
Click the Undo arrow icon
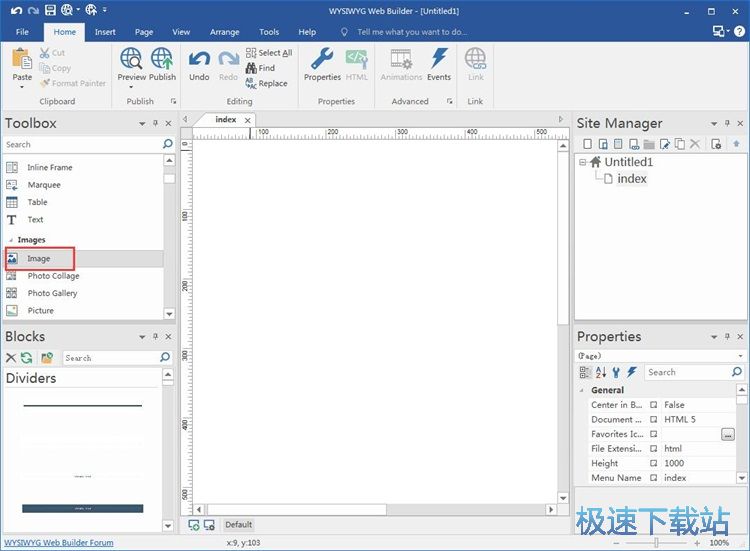pyautogui.click(x=199, y=59)
